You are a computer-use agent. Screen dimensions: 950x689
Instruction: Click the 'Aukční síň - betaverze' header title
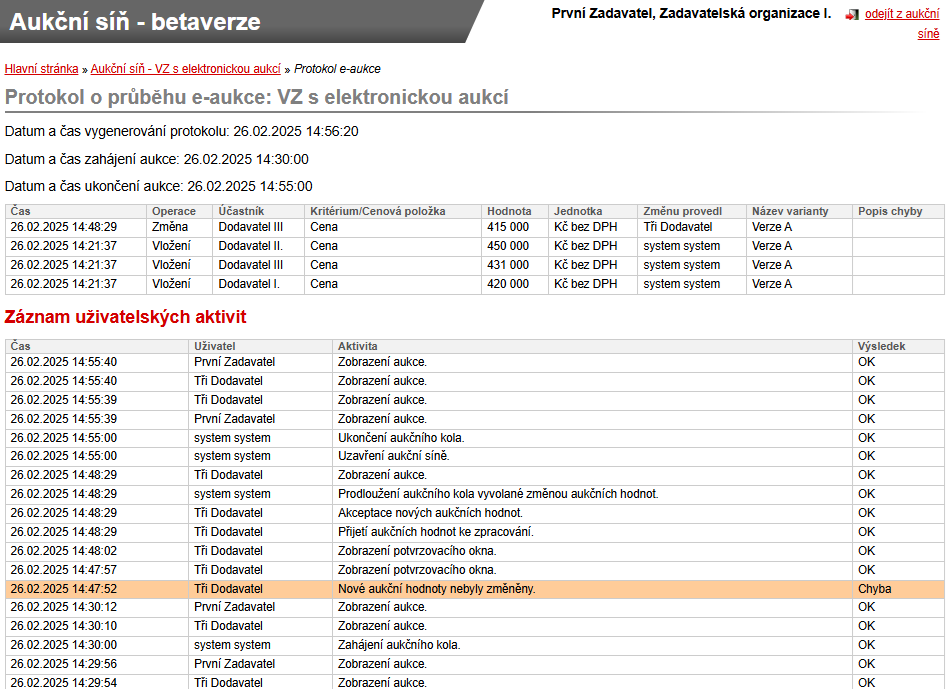click(x=135, y=22)
